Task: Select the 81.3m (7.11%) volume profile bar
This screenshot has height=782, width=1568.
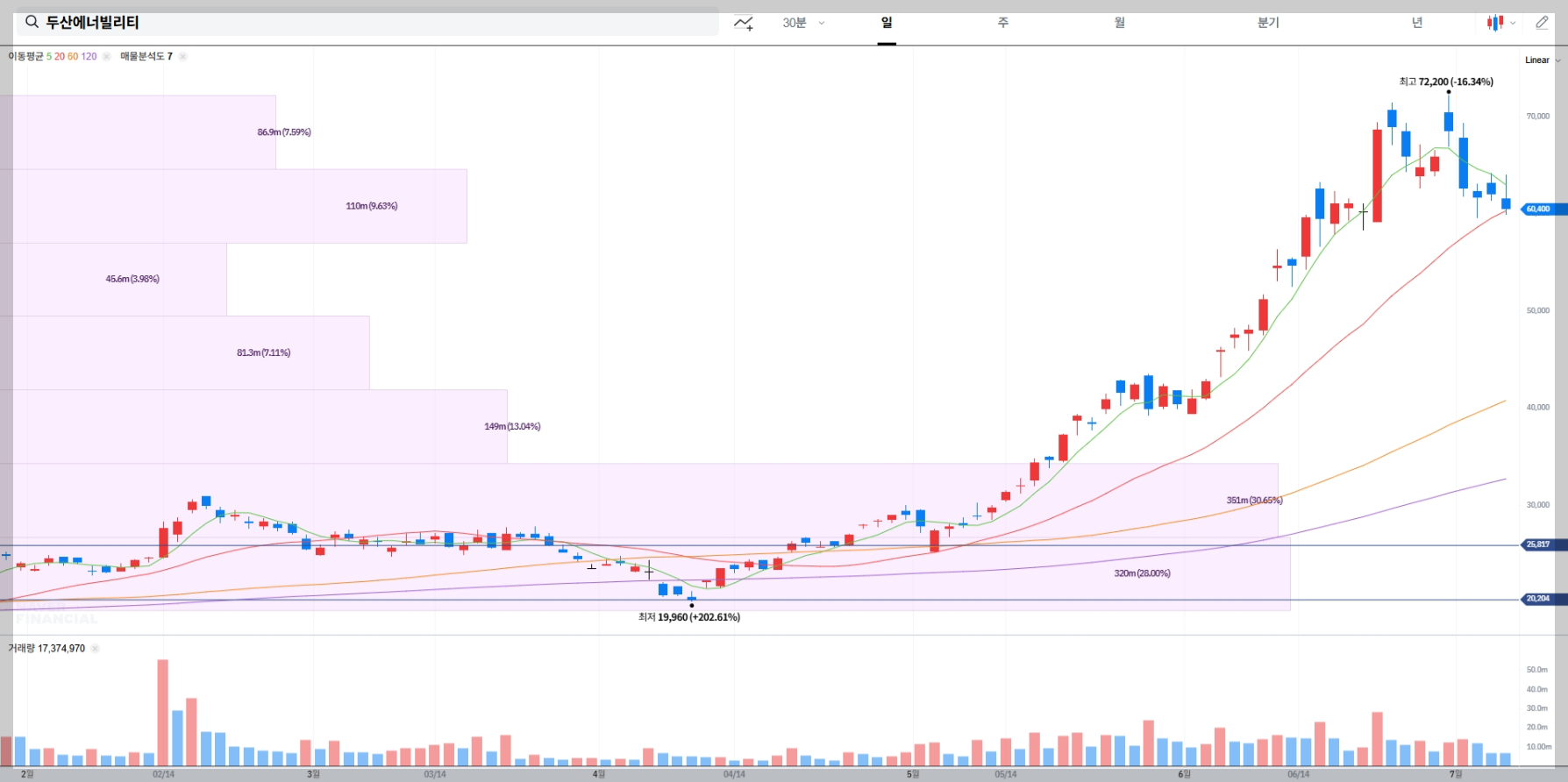Action: 184,352
